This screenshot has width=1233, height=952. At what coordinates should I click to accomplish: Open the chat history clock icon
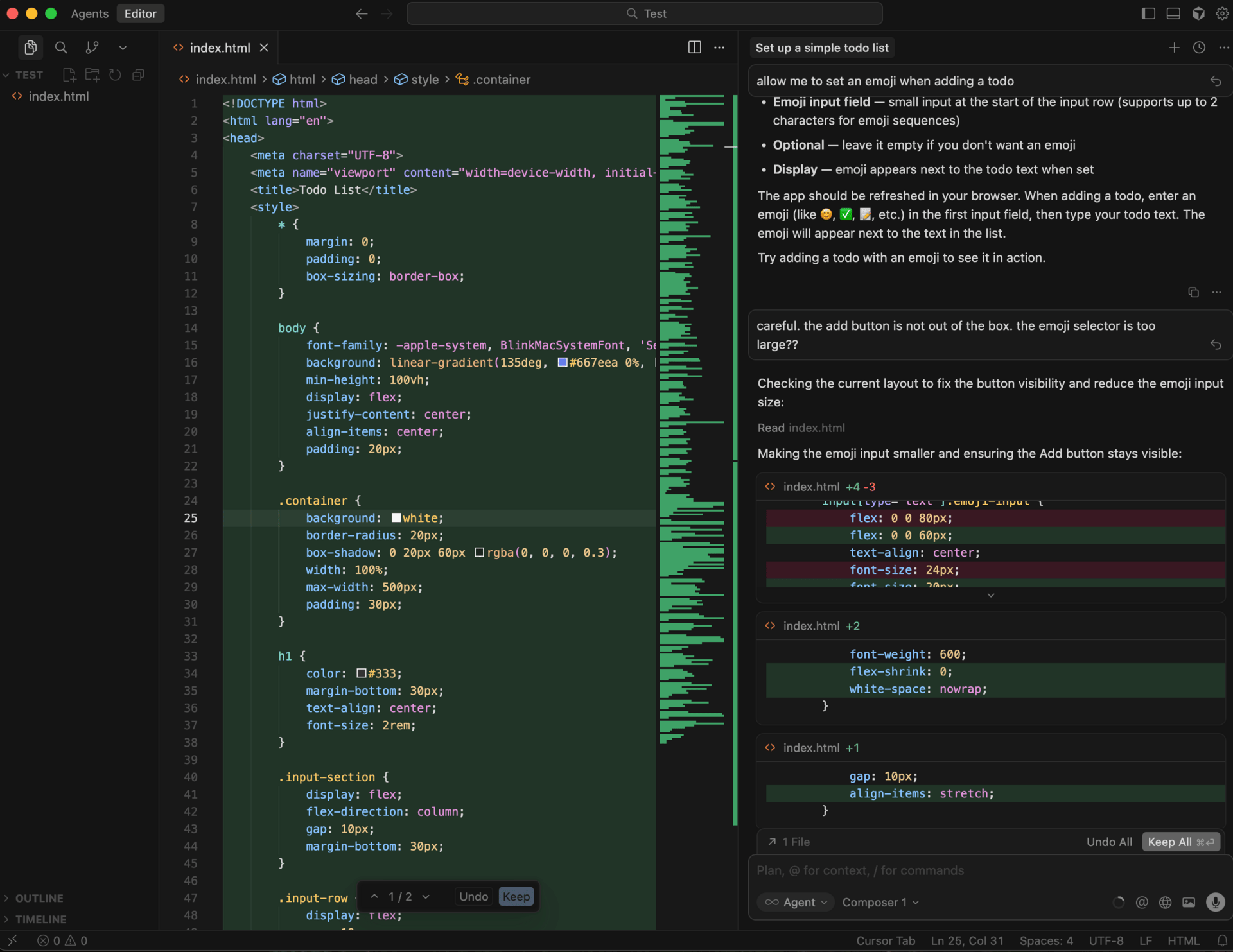(1199, 48)
